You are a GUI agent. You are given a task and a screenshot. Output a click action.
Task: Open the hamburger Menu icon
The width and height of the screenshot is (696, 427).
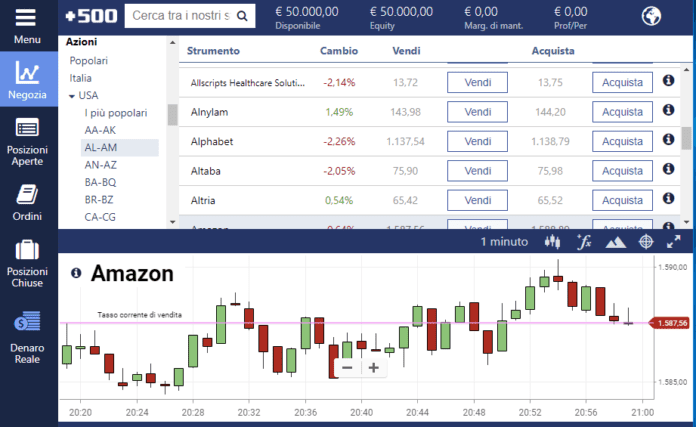point(25,18)
